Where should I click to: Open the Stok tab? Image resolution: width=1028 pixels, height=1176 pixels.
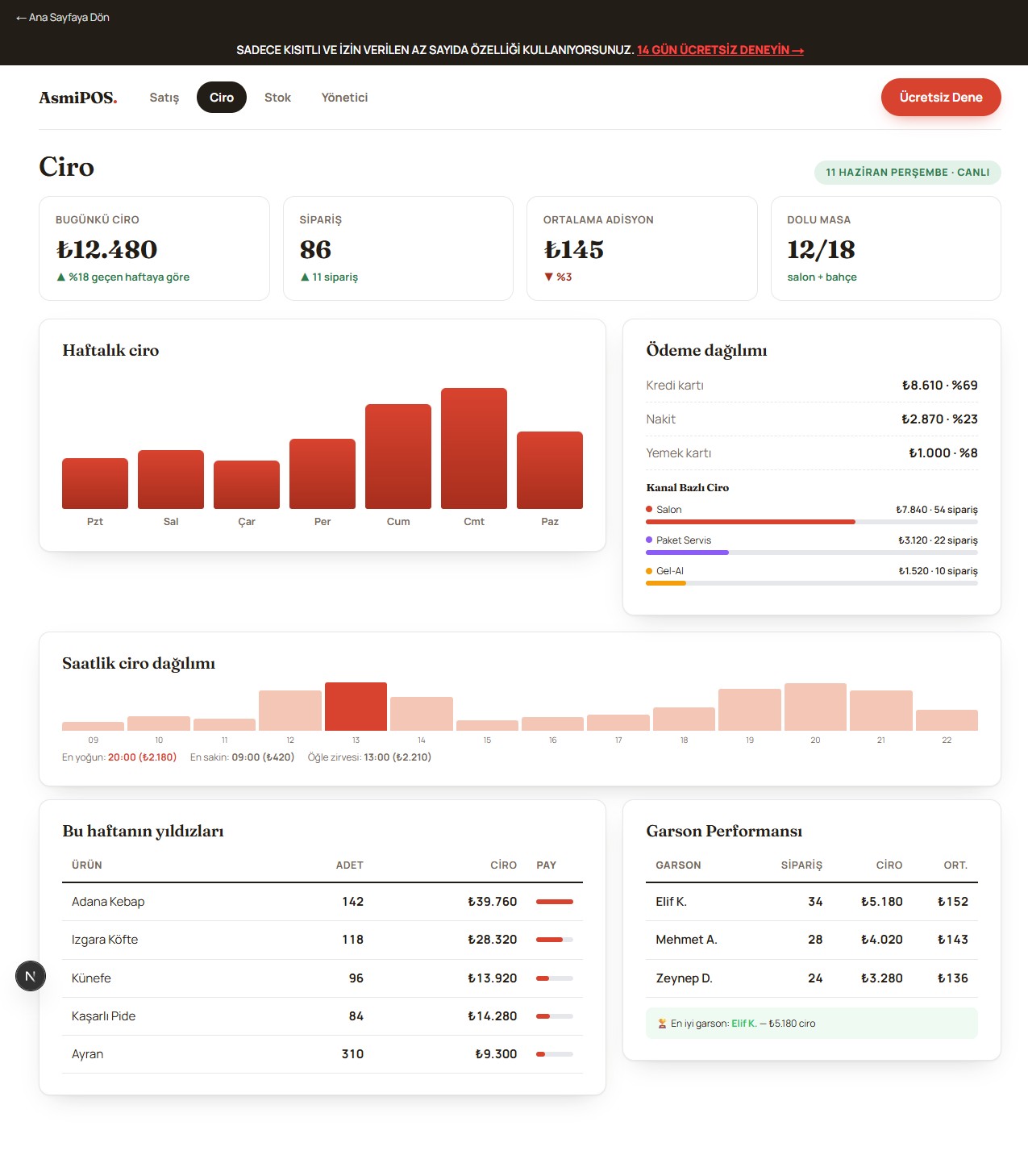coord(277,98)
